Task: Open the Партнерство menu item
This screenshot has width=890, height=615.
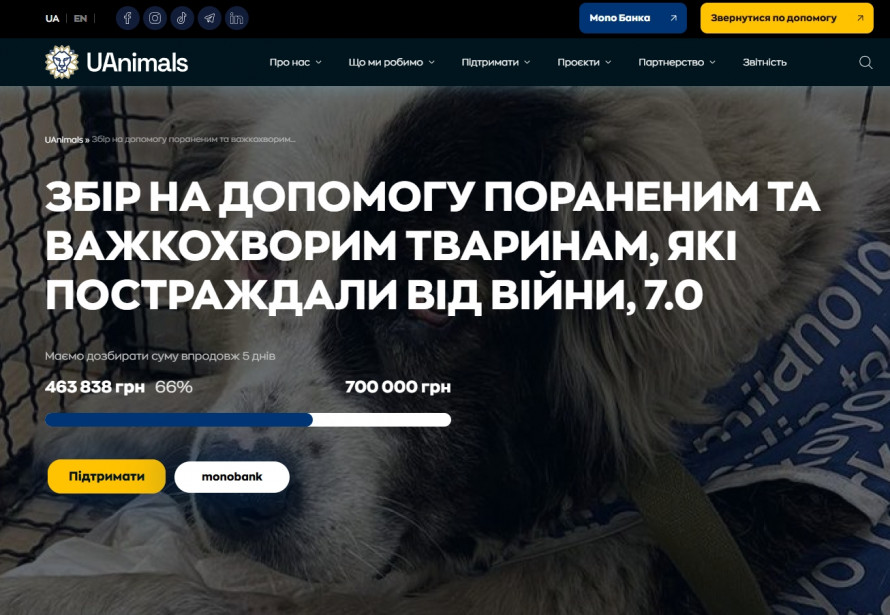Action: pos(677,62)
